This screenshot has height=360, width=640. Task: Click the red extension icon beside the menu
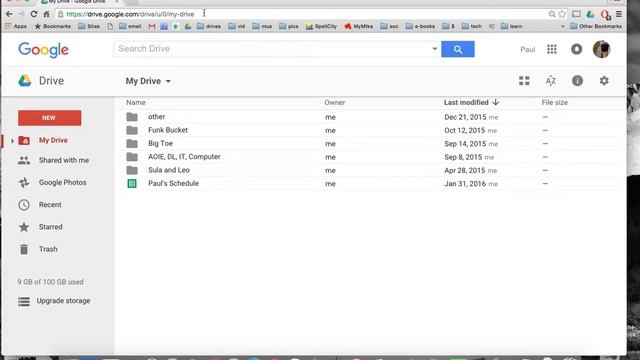(x=605, y=15)
